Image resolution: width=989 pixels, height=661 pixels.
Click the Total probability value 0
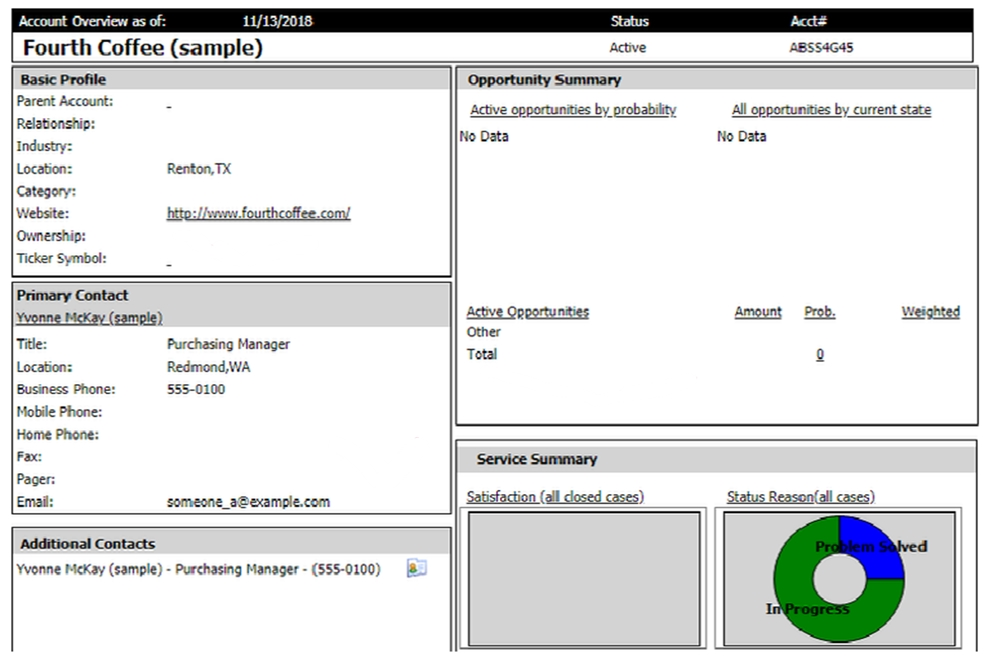(x=819, y=354)
